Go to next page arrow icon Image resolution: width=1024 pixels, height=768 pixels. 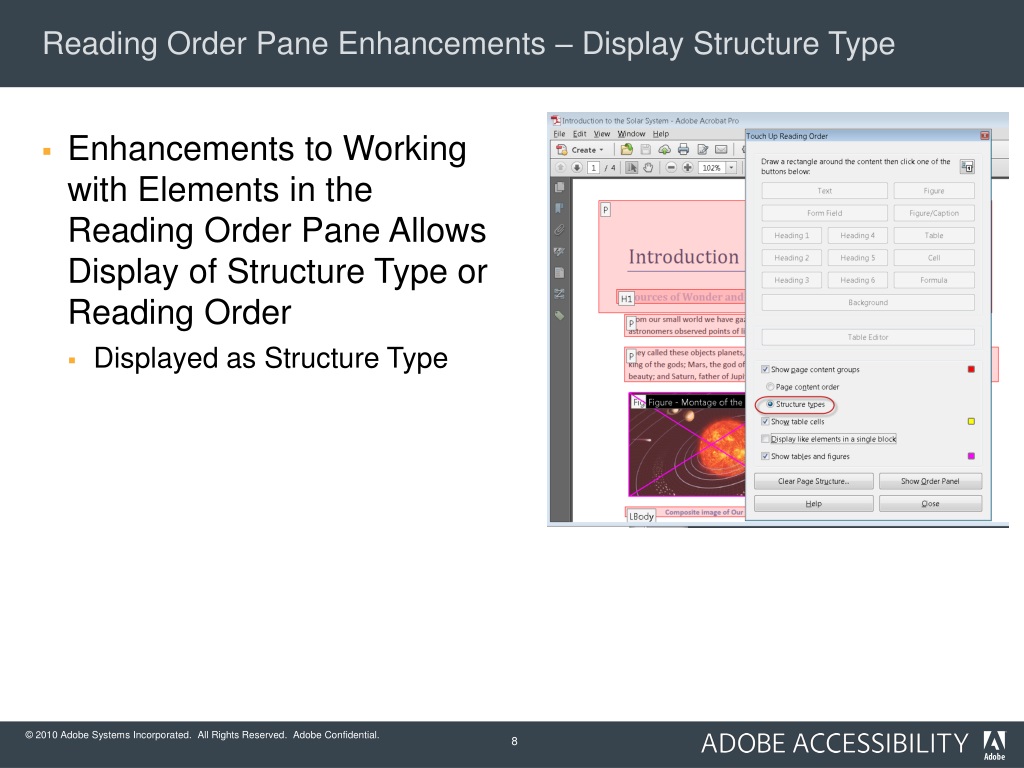pyautogui.click(x=577, y=168)
